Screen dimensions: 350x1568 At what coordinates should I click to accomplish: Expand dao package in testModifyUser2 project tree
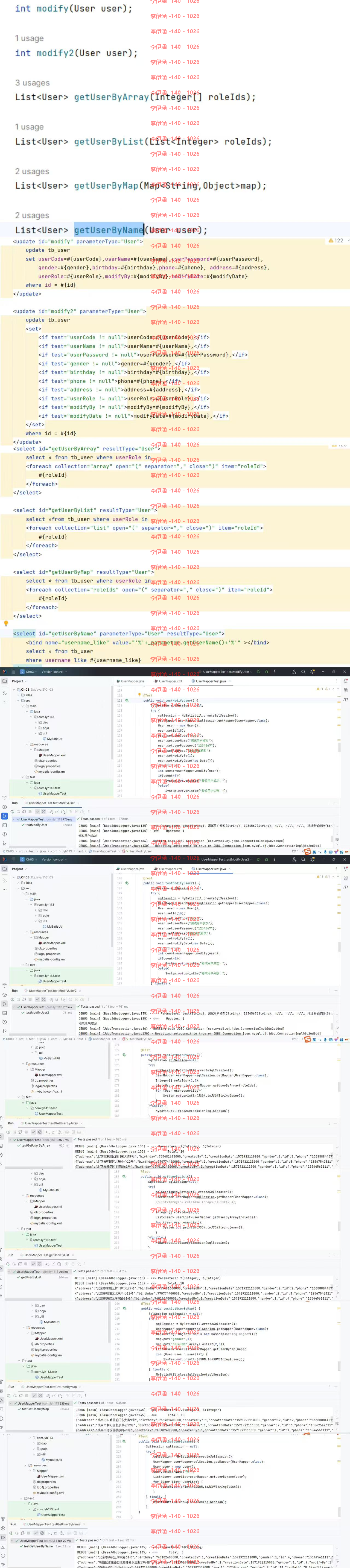[x=35, y=910]
